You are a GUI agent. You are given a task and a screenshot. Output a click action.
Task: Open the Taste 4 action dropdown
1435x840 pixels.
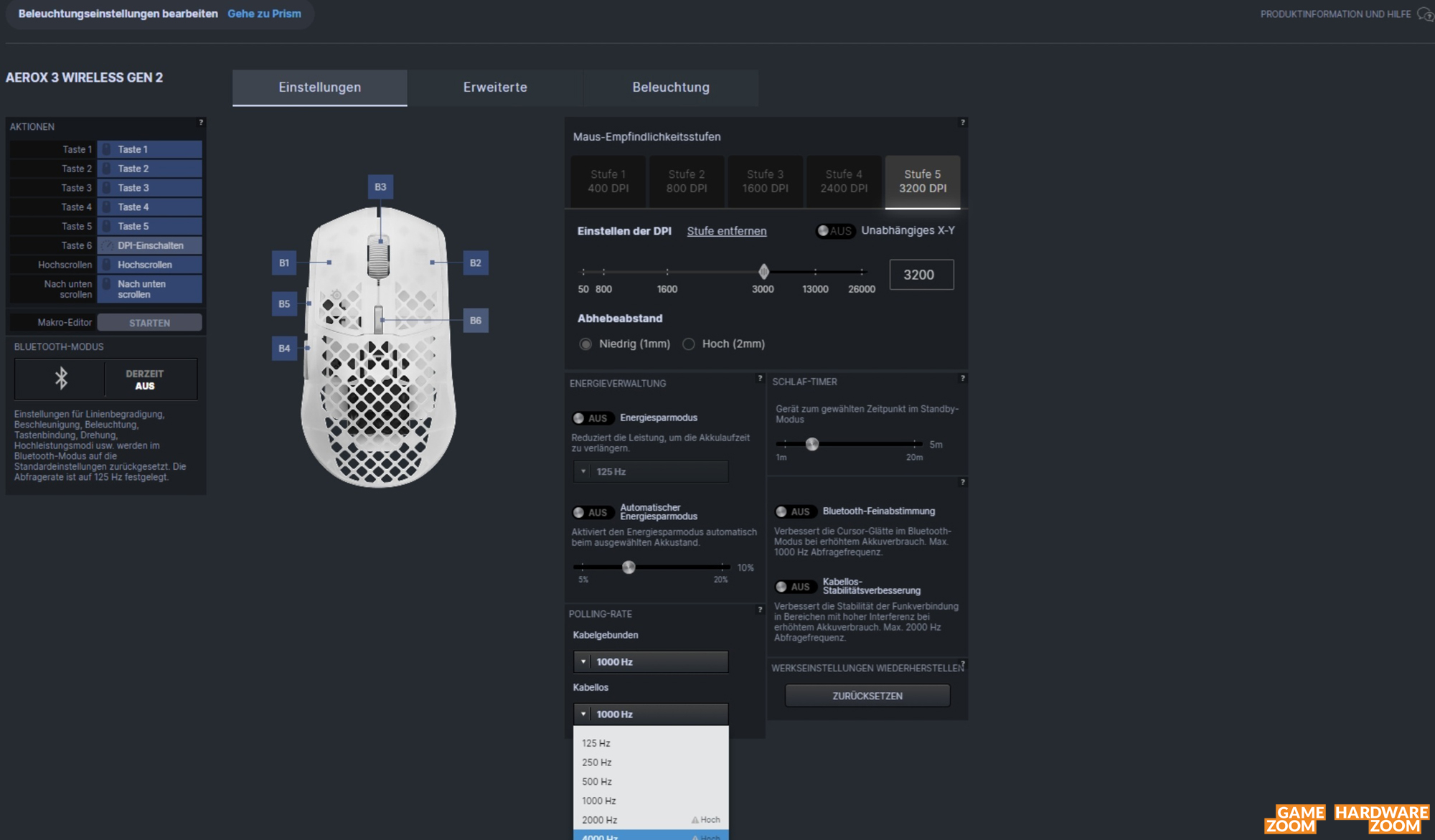149,207
